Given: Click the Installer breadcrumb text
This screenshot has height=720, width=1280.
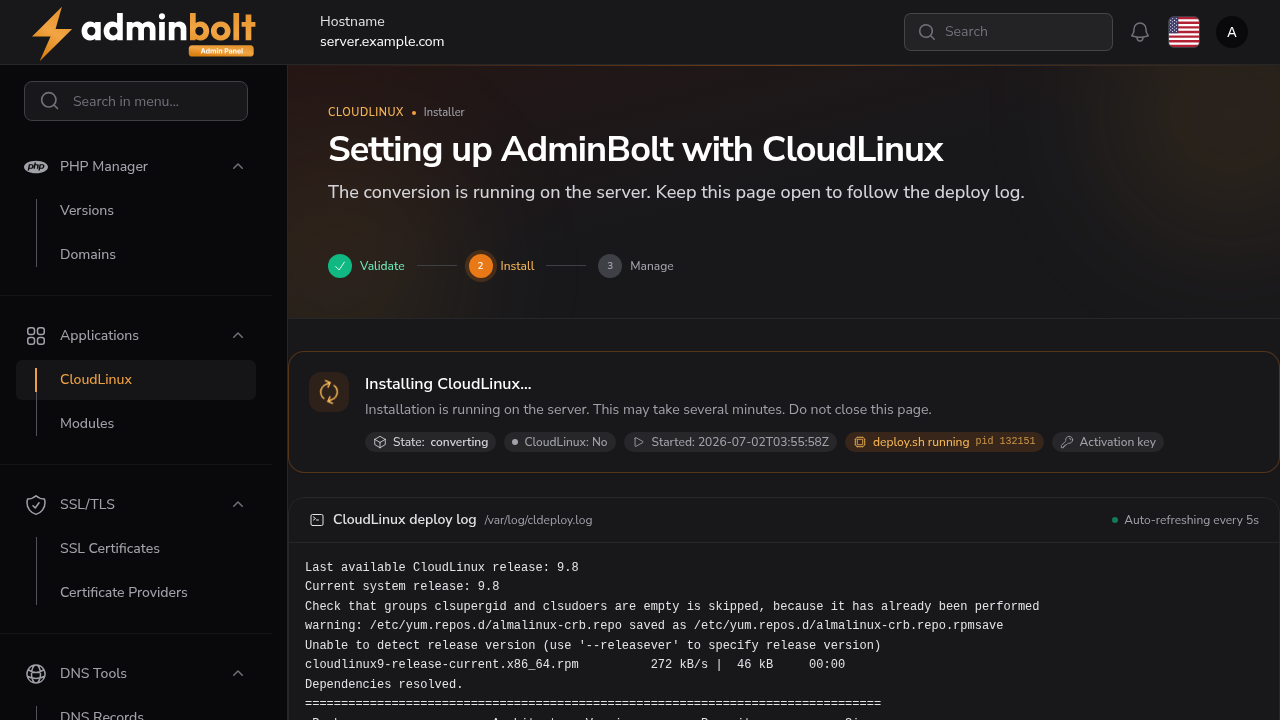Looking at the screenshot, I should click(444, 112).
